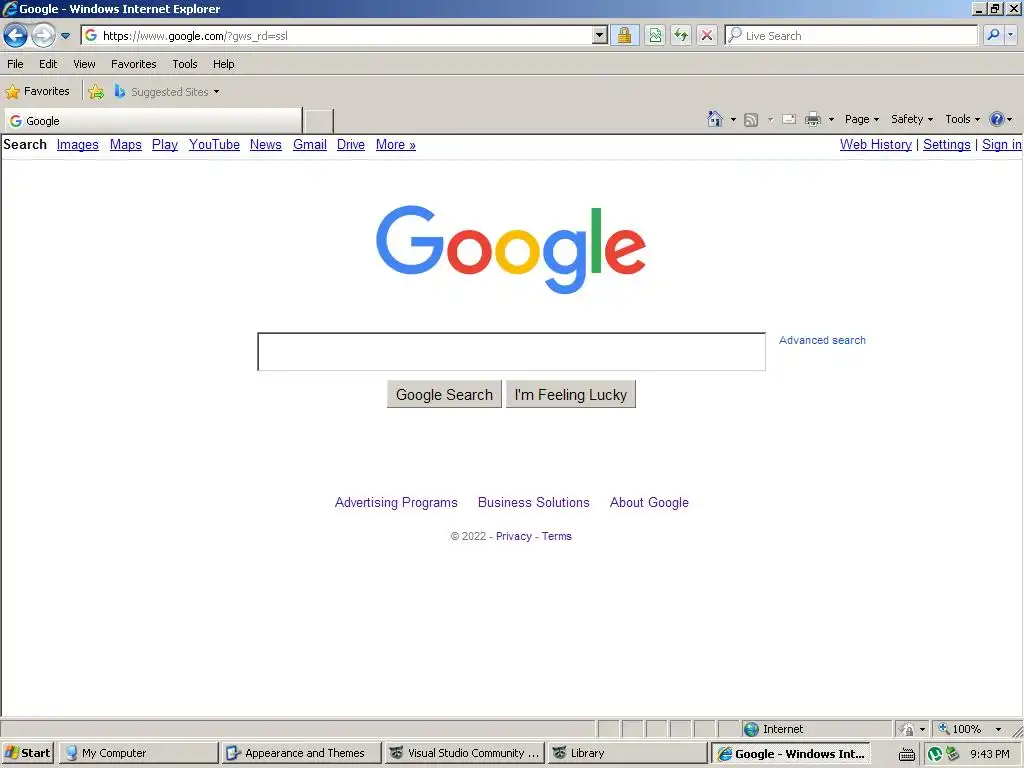Open search provider options dropdown
Image resolution: width=1024 pixels, height=768 pixels.
(1010, 35)
